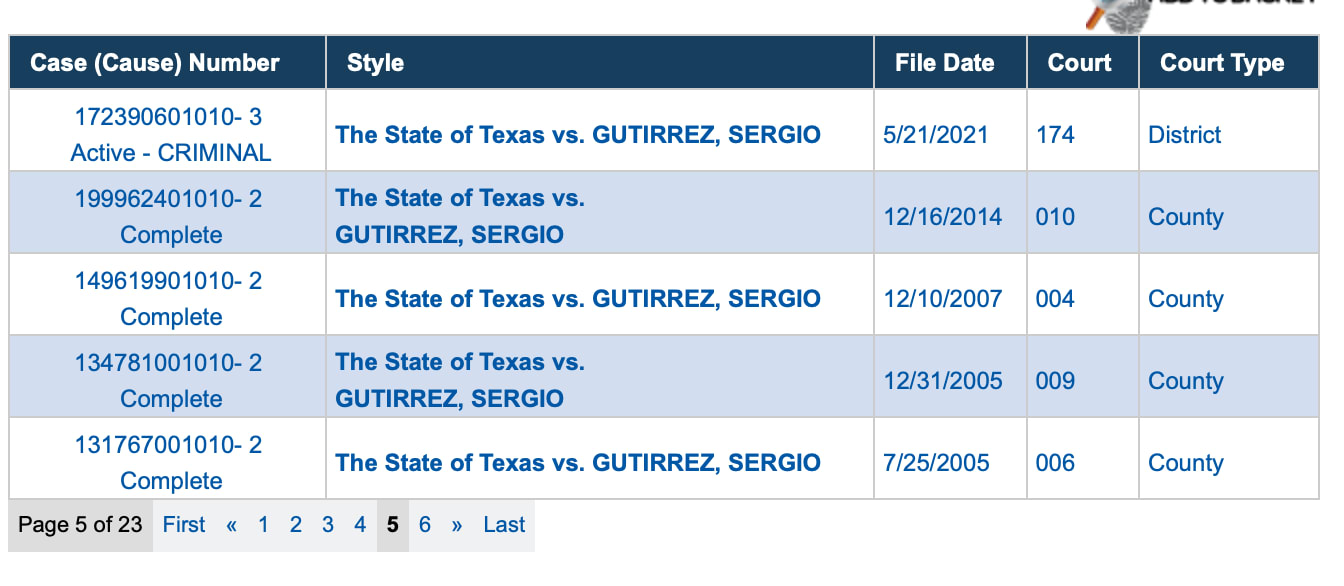Go to page 6 of results
Viewport: 1344px width, 586px height.
424,525
